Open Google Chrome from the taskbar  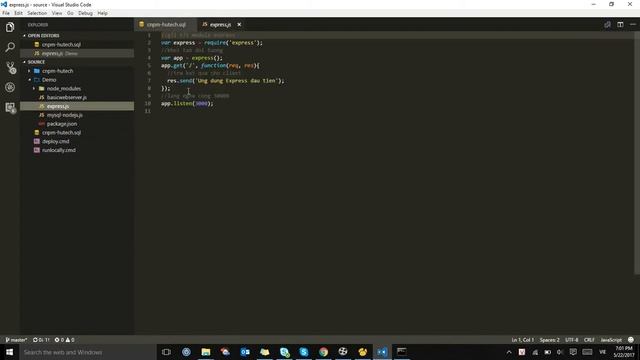point(323,352)
